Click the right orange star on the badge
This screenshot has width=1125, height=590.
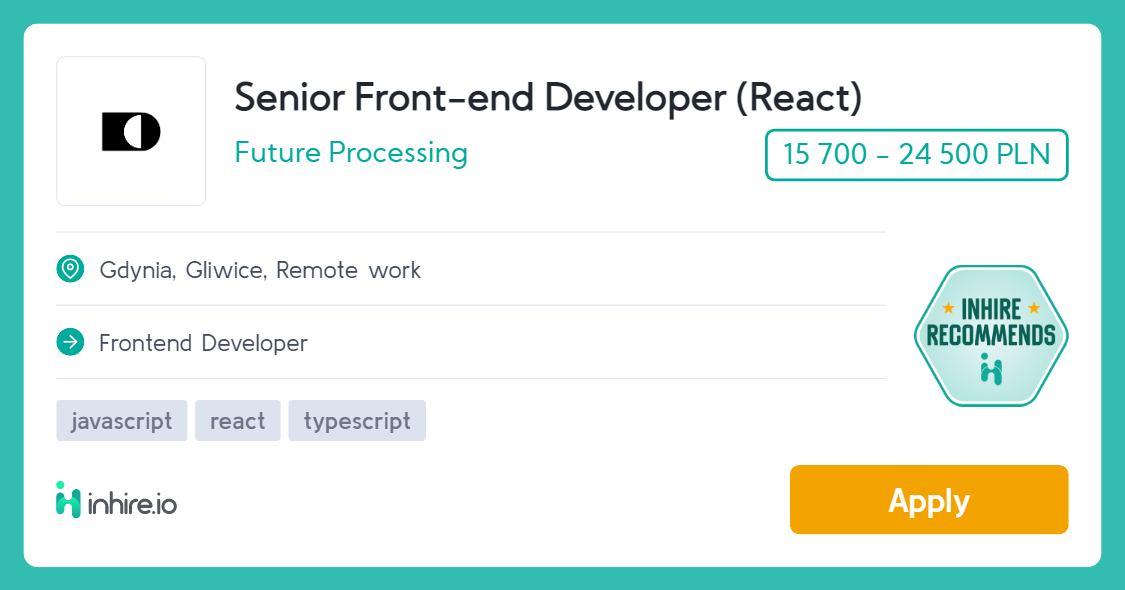coord(1034,309)
